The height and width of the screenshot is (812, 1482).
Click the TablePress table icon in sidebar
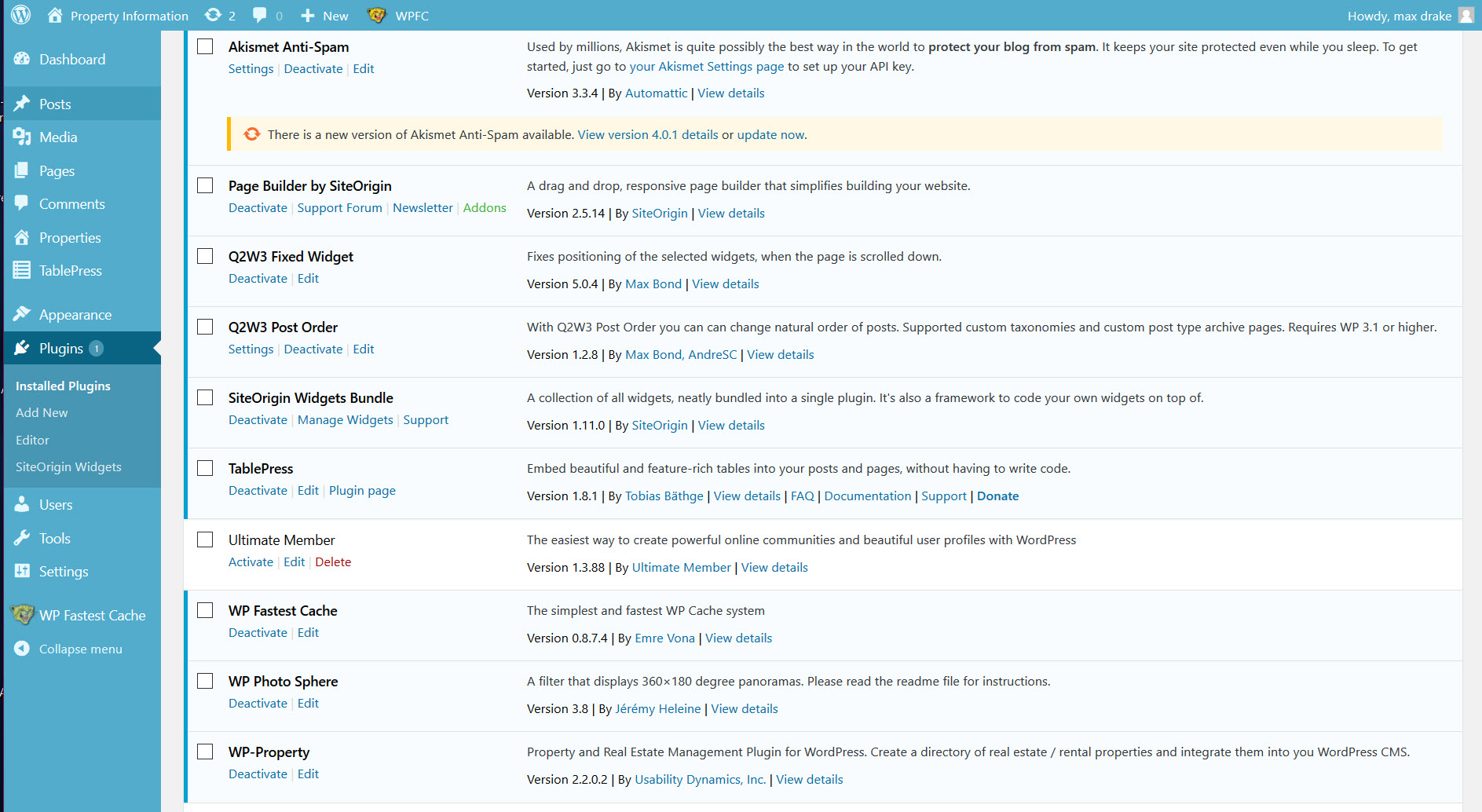click(x=22, y=270)
